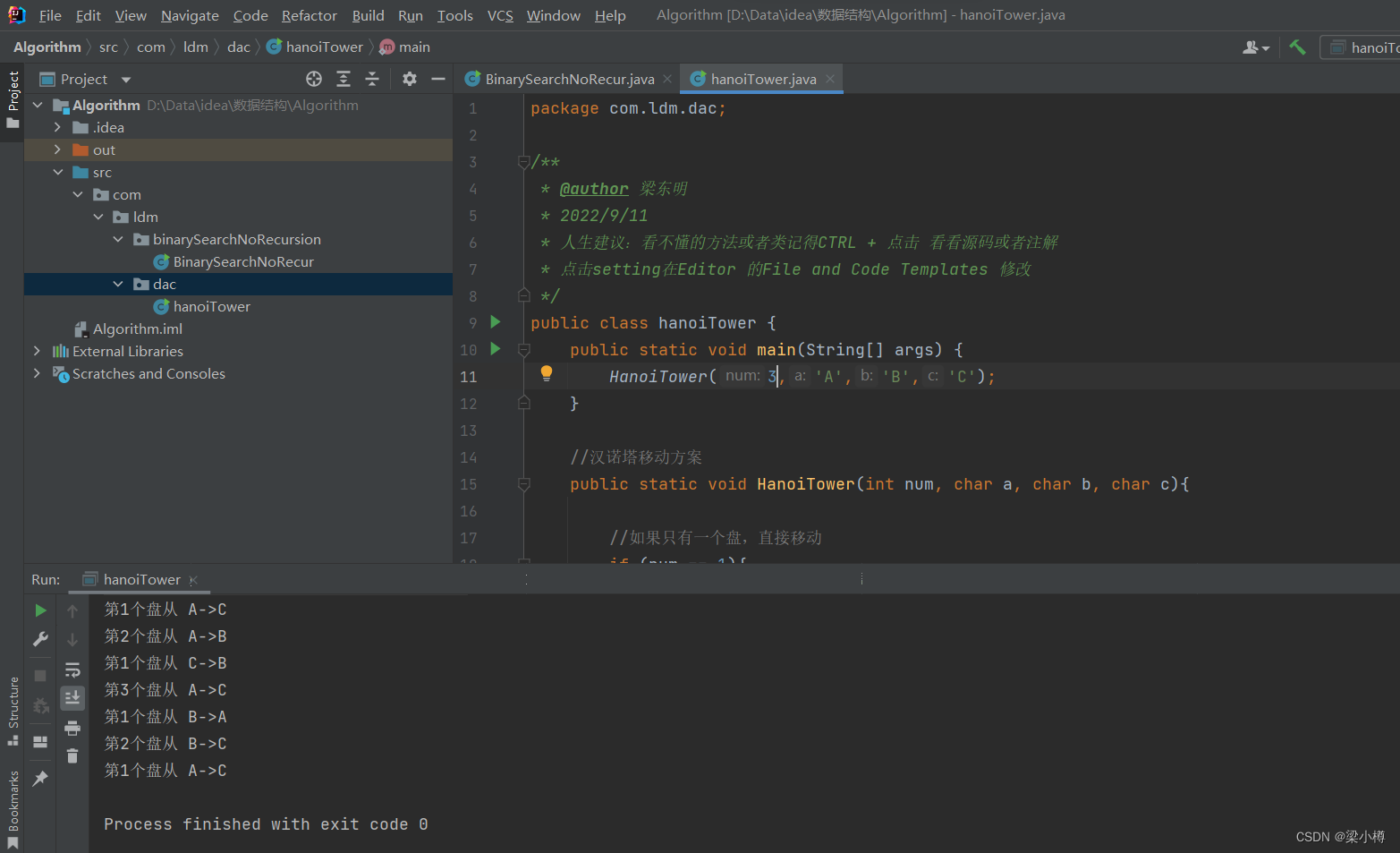1400x853 pixels.
Task: Click the Select Opened File target icon
Action: coord(314,79)
